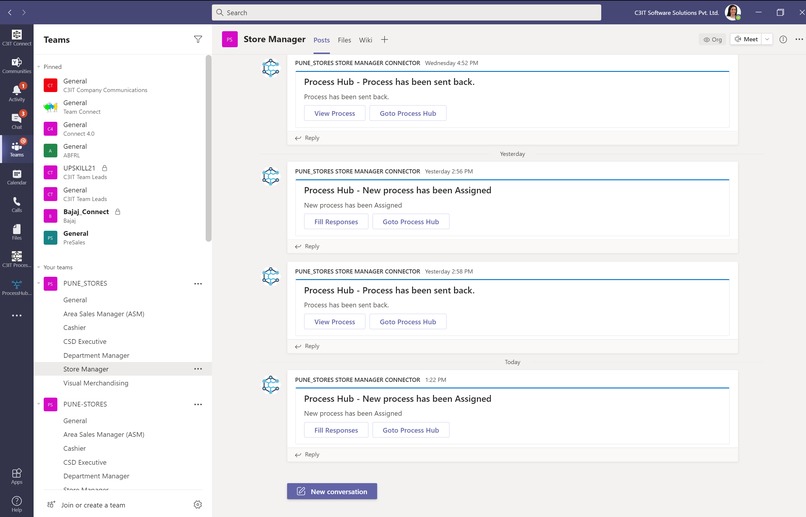Screen dimensions: 806x517
Task: Open more options for PUNE_STORES team
Action: pyautogui.click(x=198, y=283)
